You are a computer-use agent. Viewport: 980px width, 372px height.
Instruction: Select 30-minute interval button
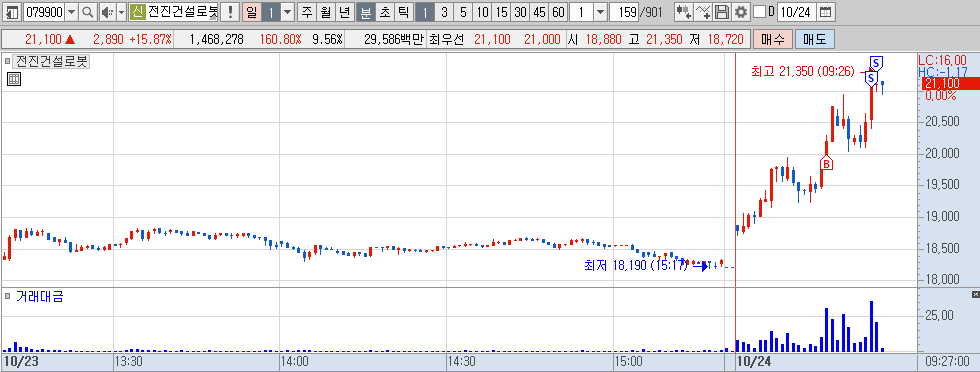coord(520,12)
